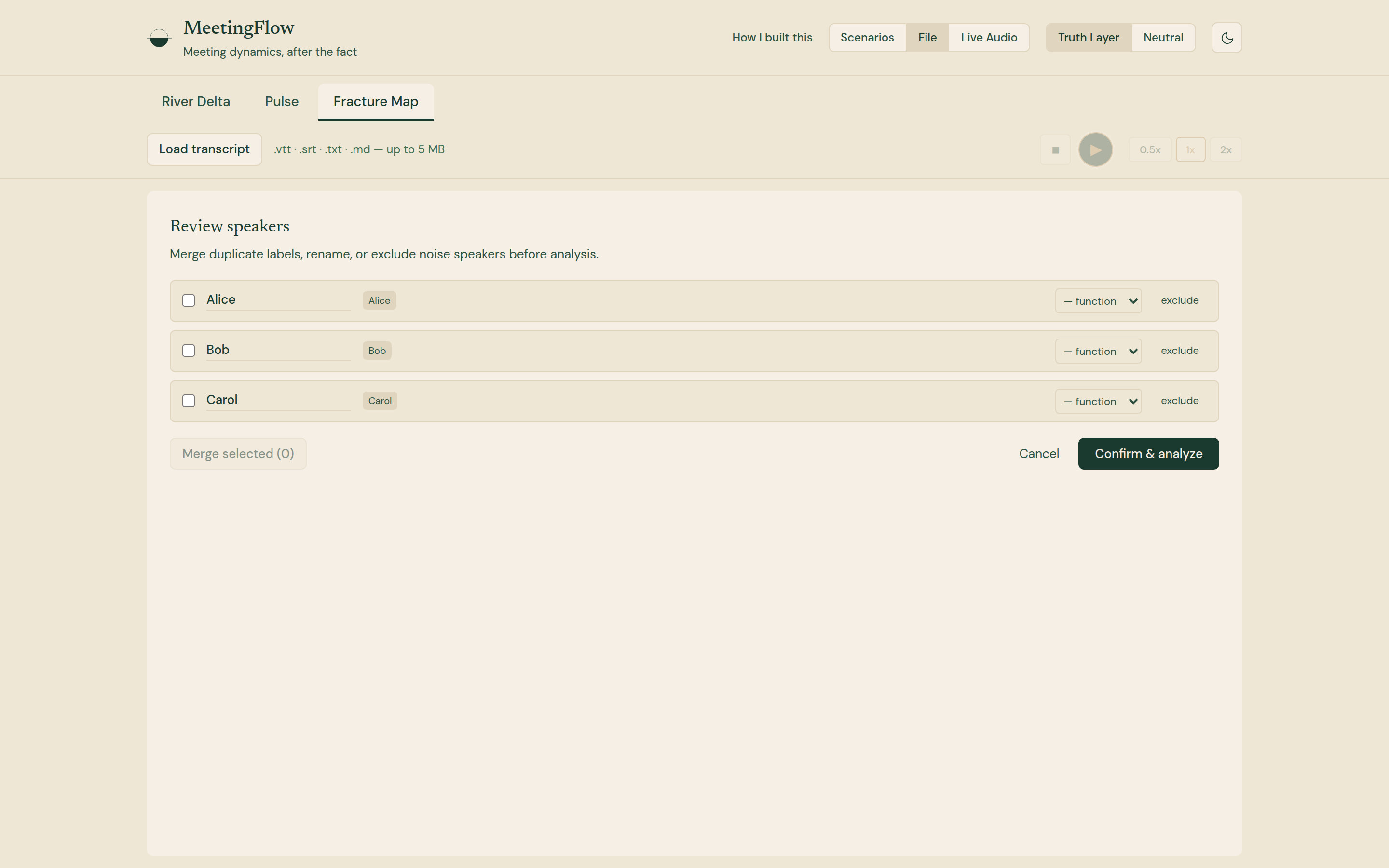Edit the Alice speaker name field

(x=278, y=299)
